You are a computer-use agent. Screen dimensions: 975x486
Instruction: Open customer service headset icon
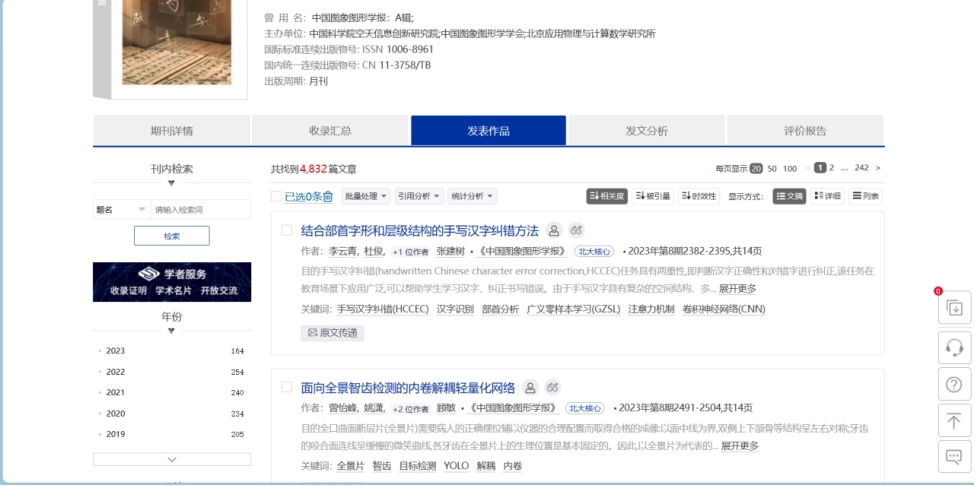[x=954, y=347]
